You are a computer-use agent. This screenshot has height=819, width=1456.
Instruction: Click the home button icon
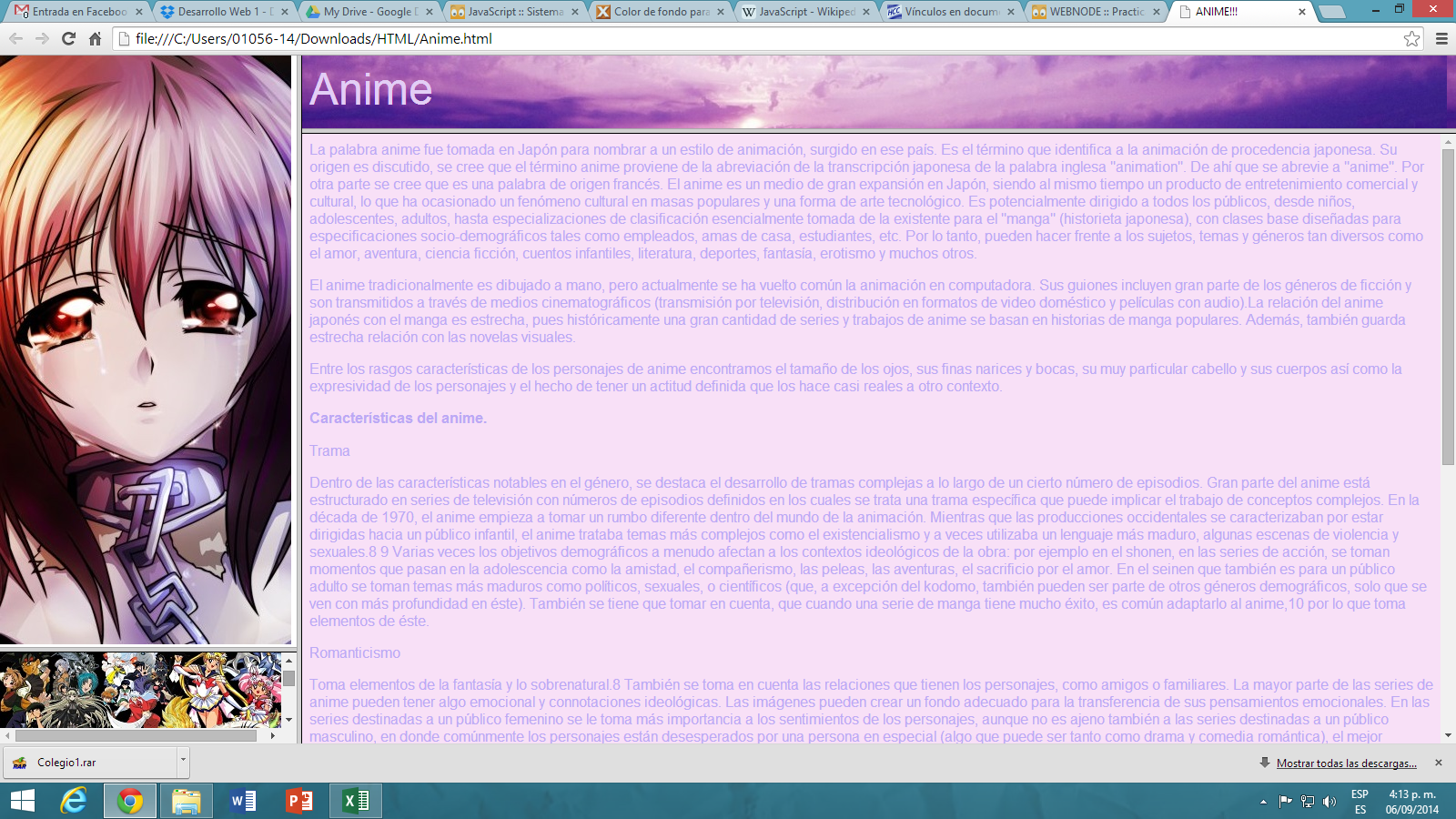[95, 38]
